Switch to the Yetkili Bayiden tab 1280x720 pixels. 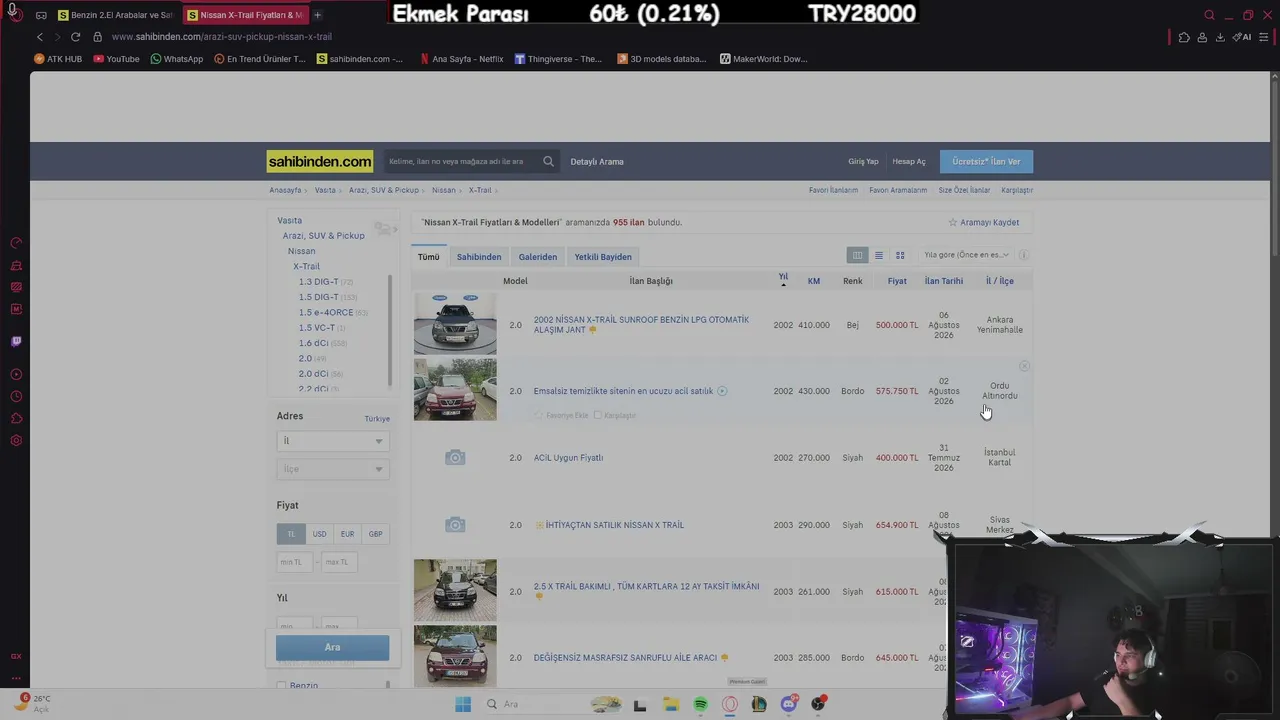pos(603,257)
